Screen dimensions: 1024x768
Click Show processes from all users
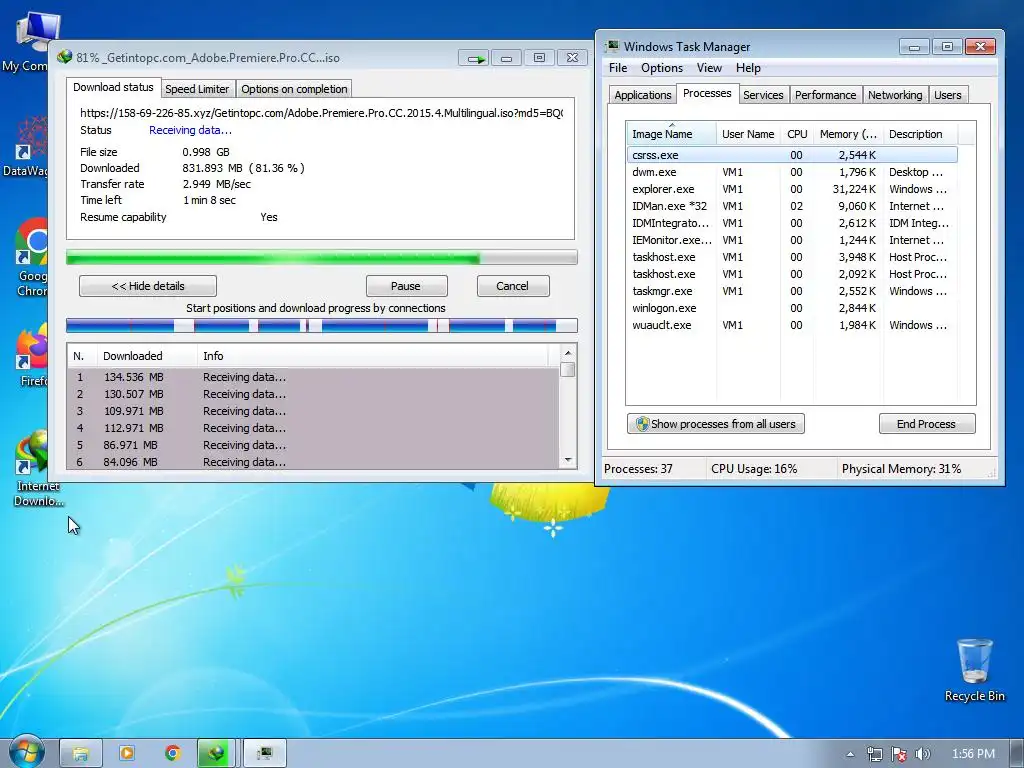(x=716, y=424)
